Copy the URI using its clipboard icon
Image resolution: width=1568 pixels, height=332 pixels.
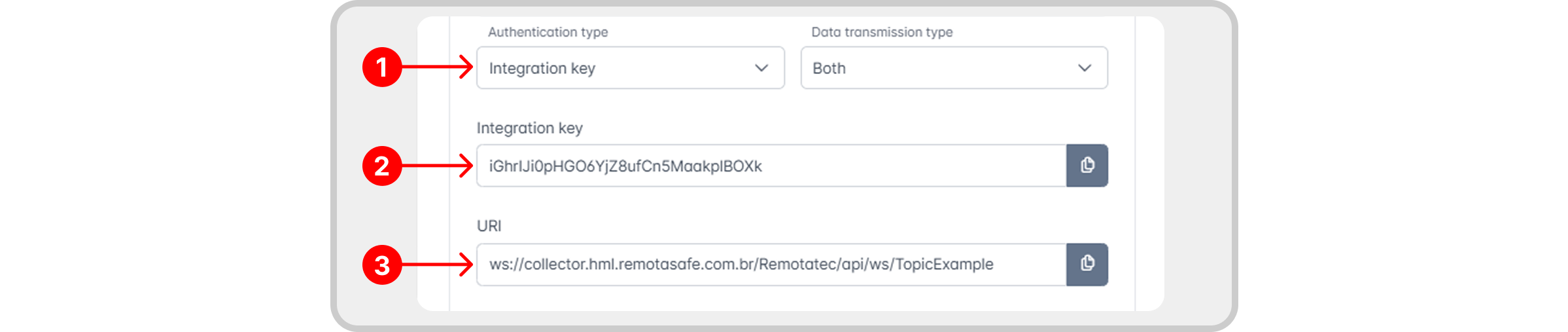1087,264
